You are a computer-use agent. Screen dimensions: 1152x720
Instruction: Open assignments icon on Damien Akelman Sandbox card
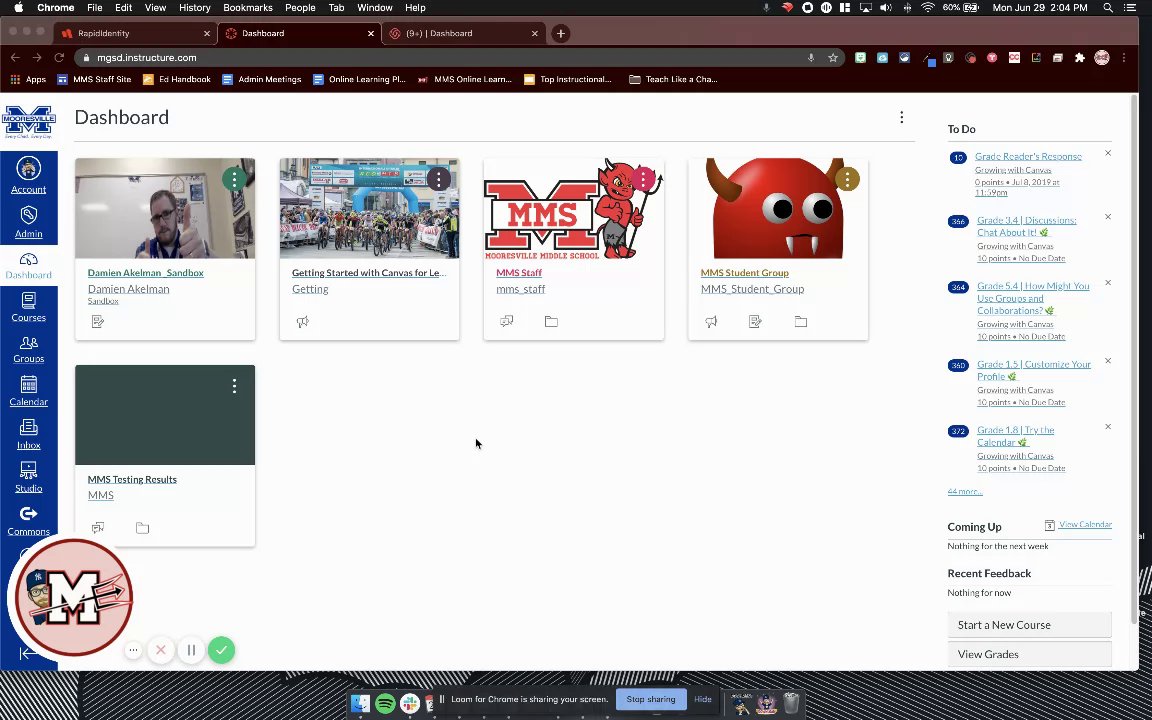[x=98, y=322]
